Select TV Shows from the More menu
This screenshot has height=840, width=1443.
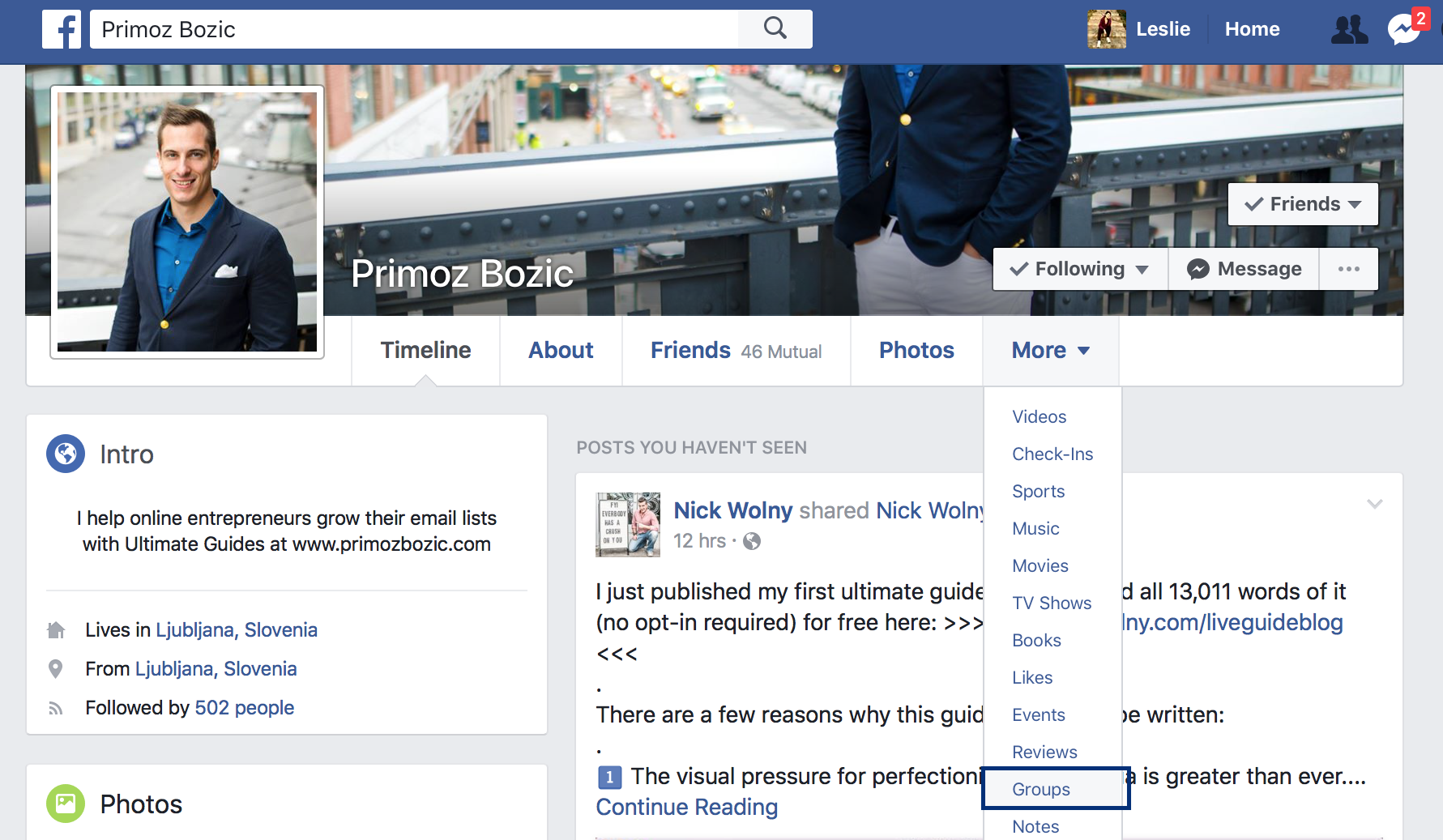tap(1052, 603)
